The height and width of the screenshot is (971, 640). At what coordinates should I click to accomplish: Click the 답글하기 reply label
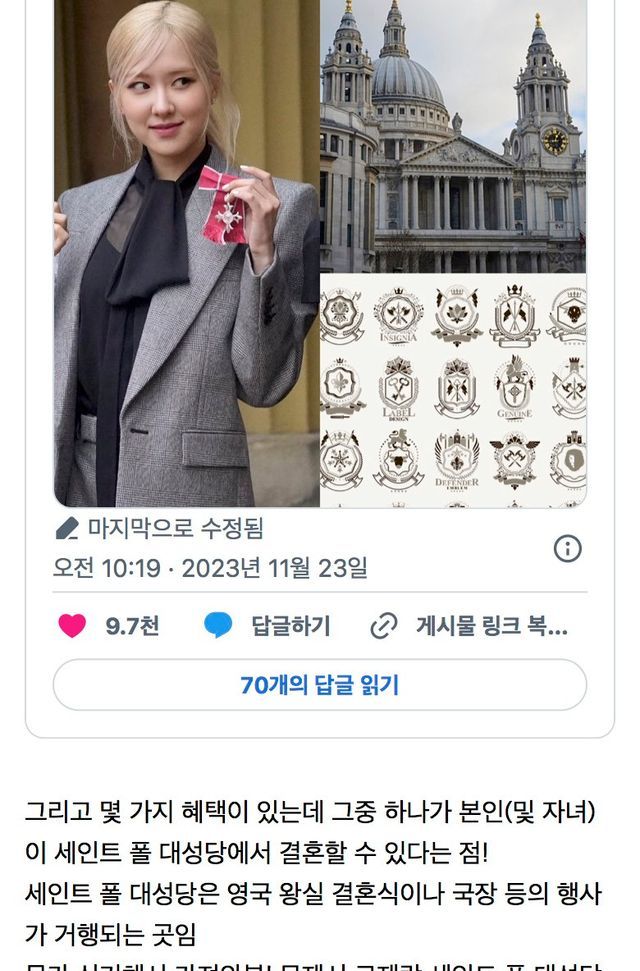[x=291, y=626]
